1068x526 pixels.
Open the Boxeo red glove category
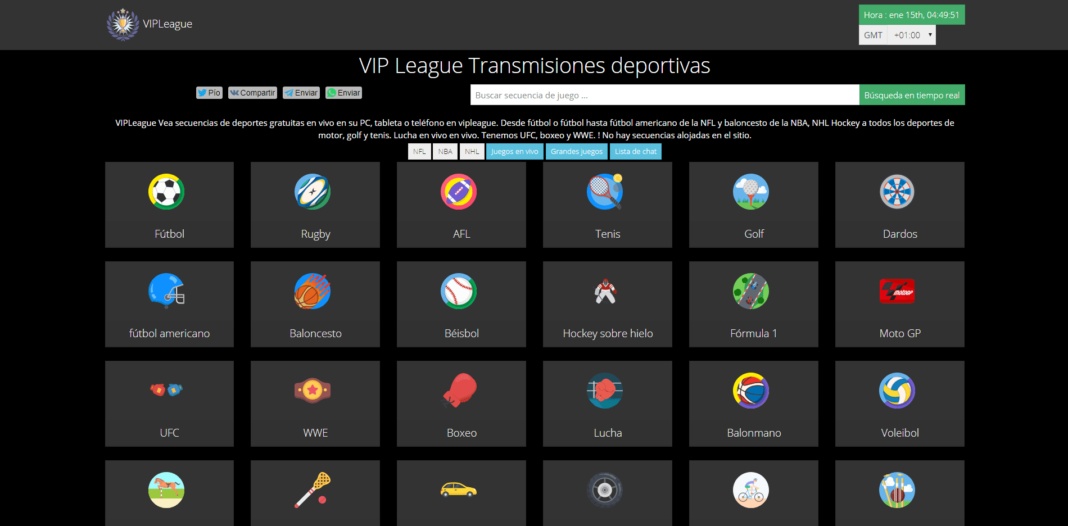pos(459,390)
